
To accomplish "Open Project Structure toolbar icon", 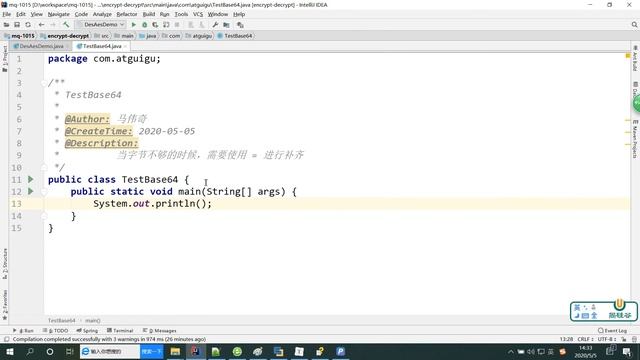I will point(226,25).
